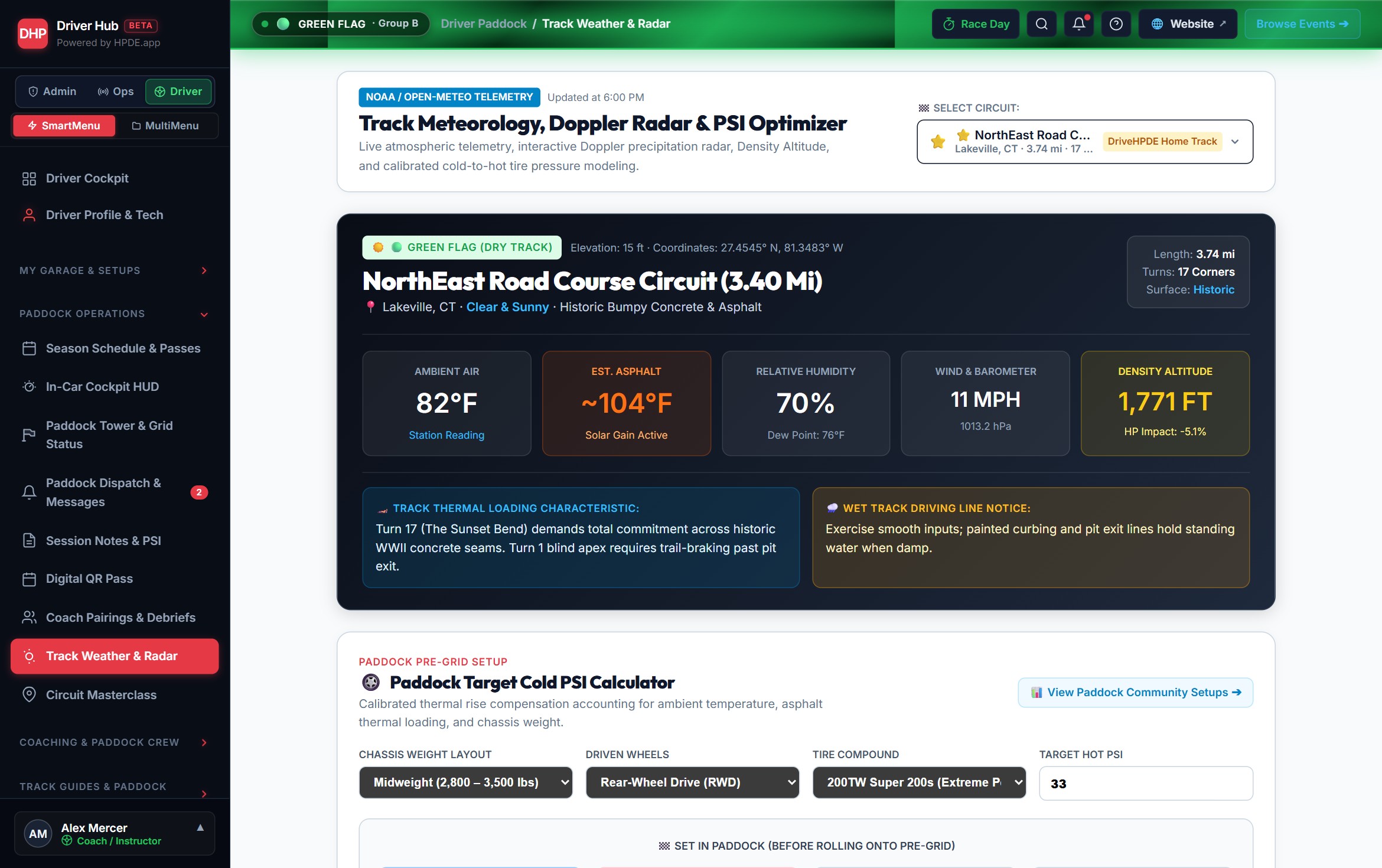Switch to Ops role
This screenshot has width=1382, height=868.
click(x=116, y=92)
